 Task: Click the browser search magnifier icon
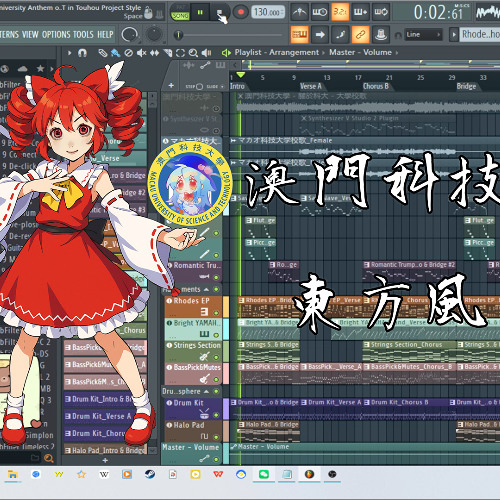click(49, 459)
